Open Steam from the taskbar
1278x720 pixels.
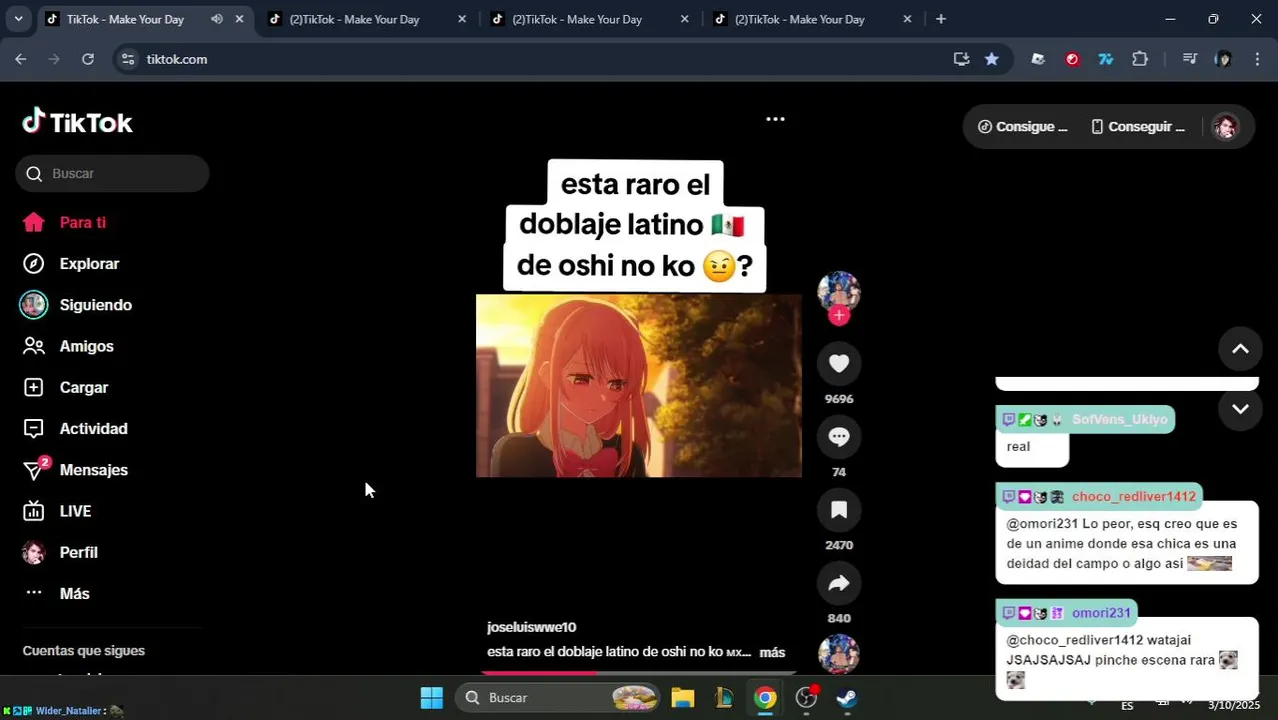pos(847,698)
